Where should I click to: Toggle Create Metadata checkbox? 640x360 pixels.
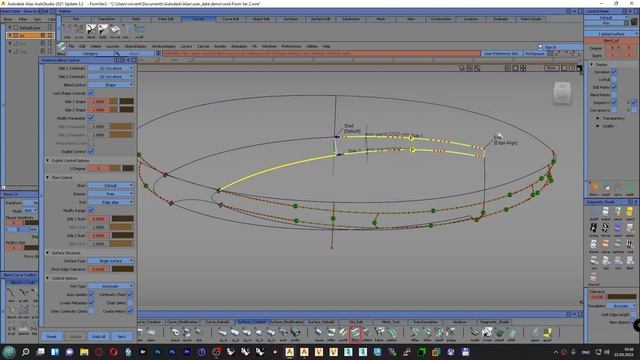(91, 303)
